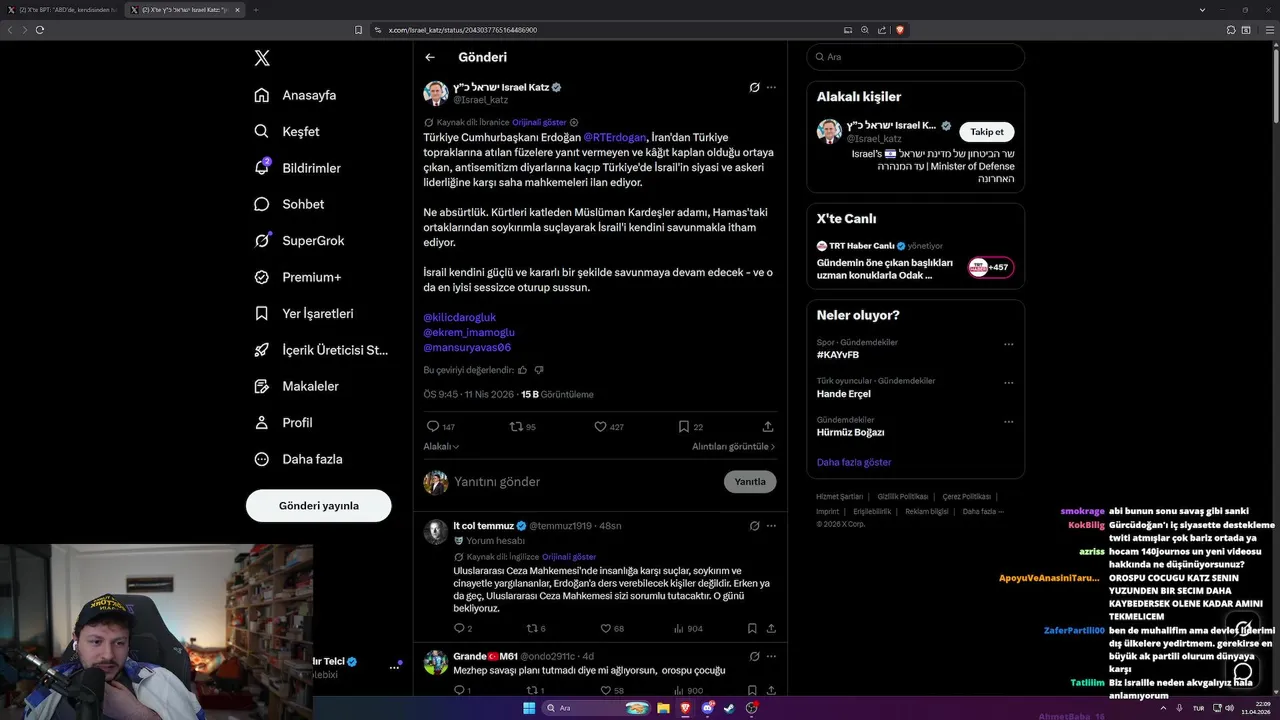Open more options on Israel Katz post
This screenshot has width=1280, height=720.
[771, 87]
